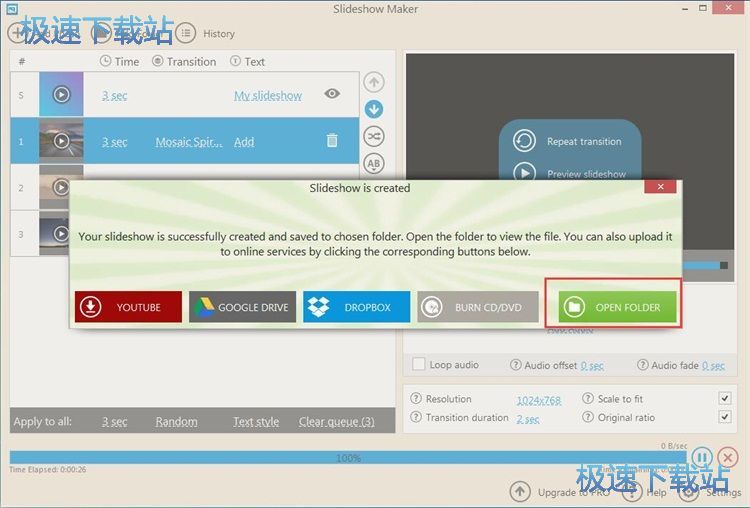This screenshot has height=508, width=750.
Task: Upload slideshow to Google Drive
Action: 243,307
